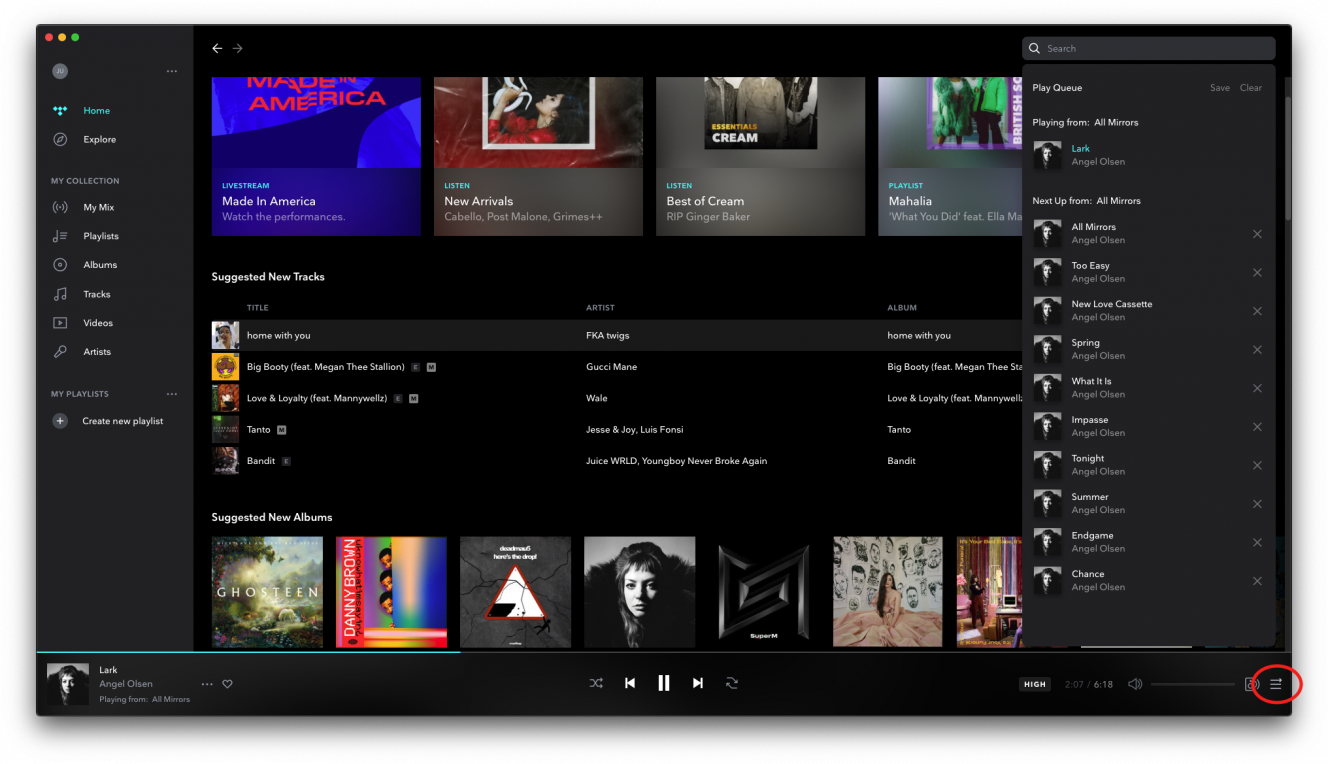Viewport: 1328px width, 764px height.
Task: Remove New Love Cassette from the queue
Action: coord(1257,311)
